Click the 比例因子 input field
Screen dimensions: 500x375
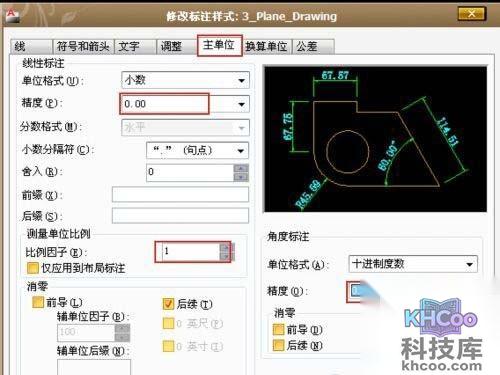pos(191,252)
